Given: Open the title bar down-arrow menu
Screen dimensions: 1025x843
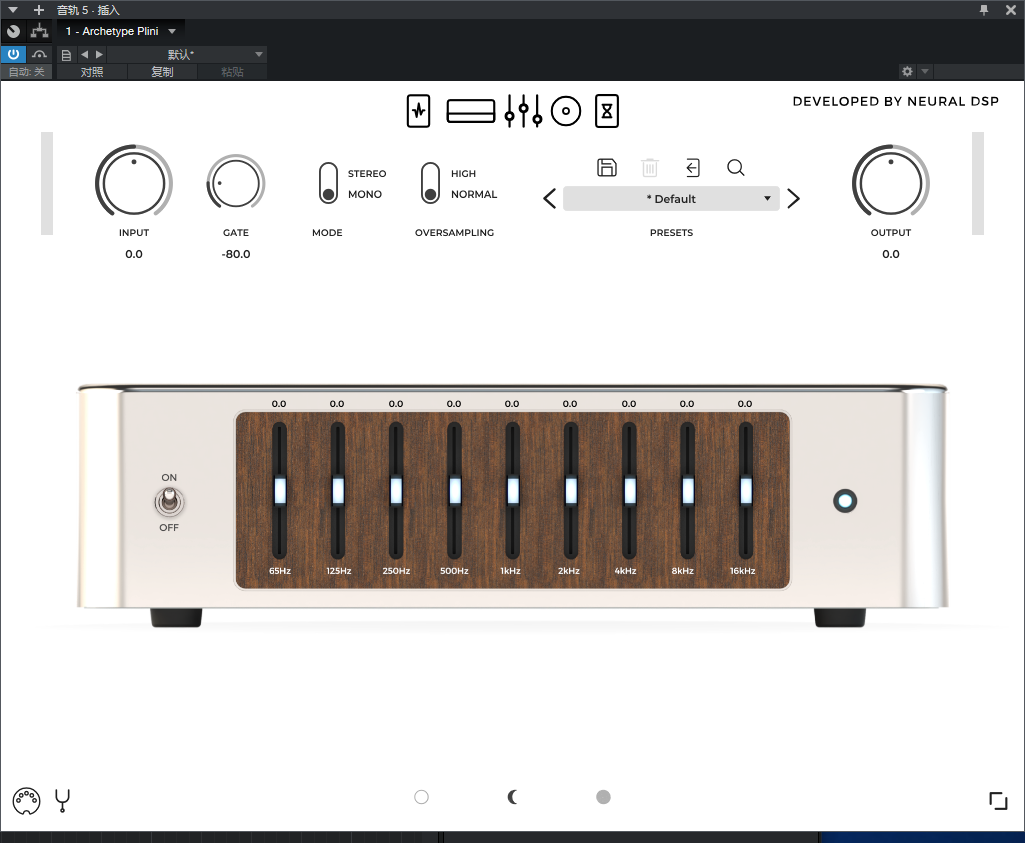Looking at the screenshot, I should (x=12, y=10).
